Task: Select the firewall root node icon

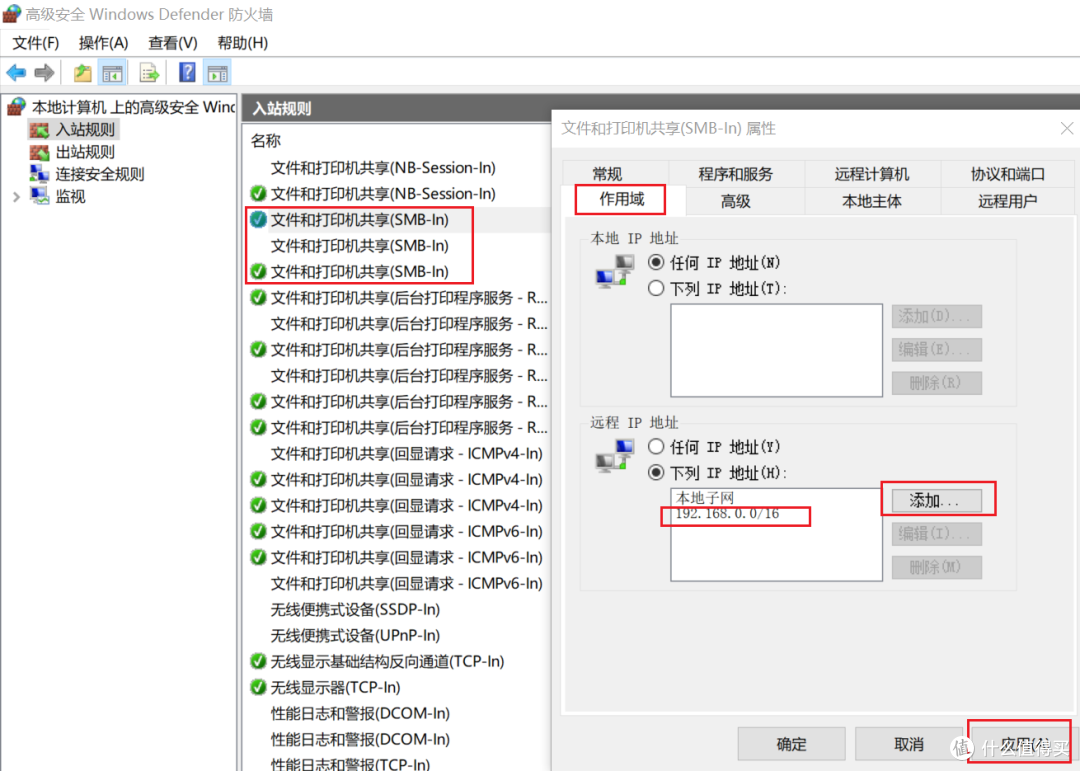Action: coord(17,107)
